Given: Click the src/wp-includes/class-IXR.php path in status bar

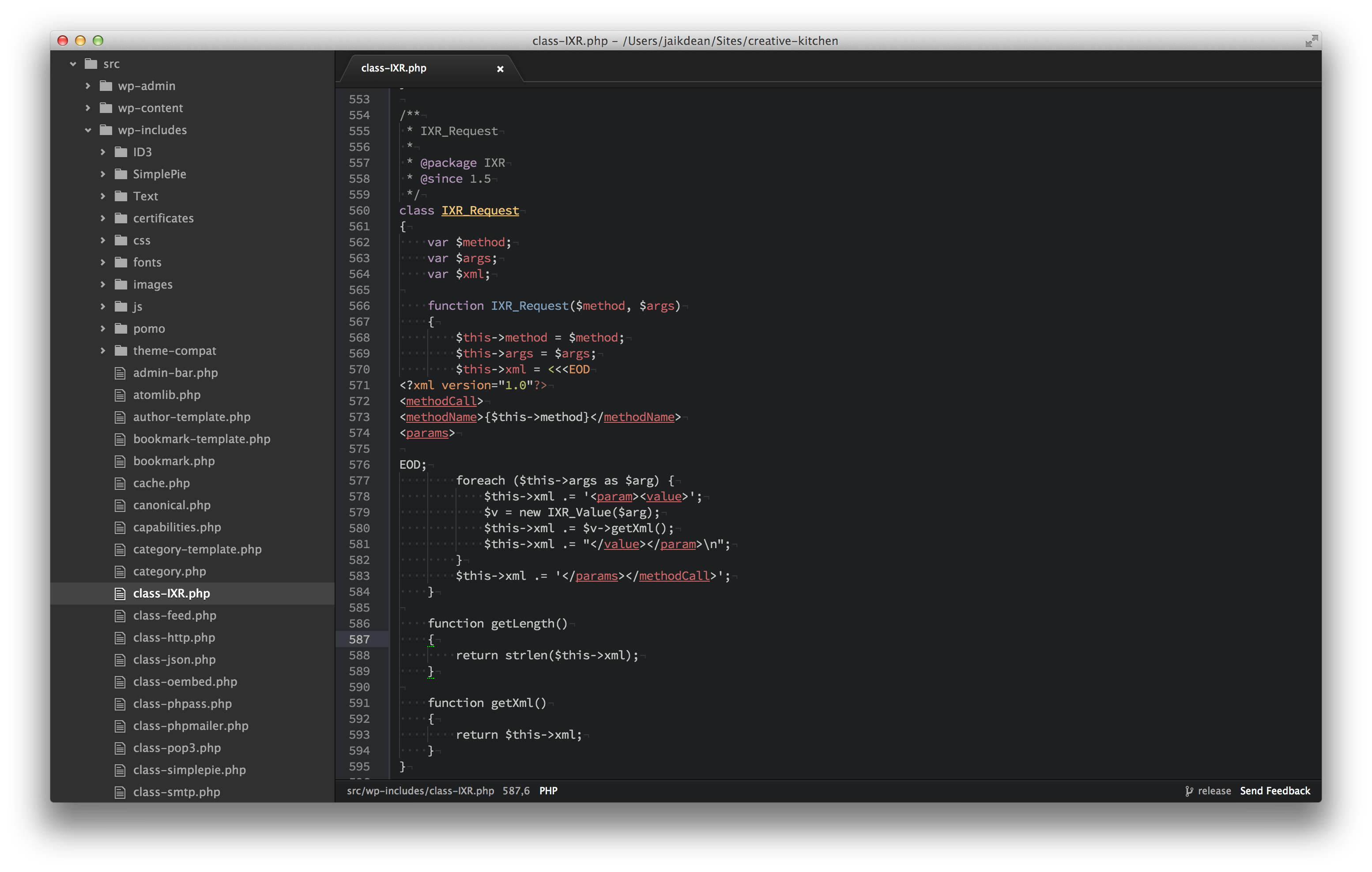Looking at the screenshot, I should tap(421, 791).
